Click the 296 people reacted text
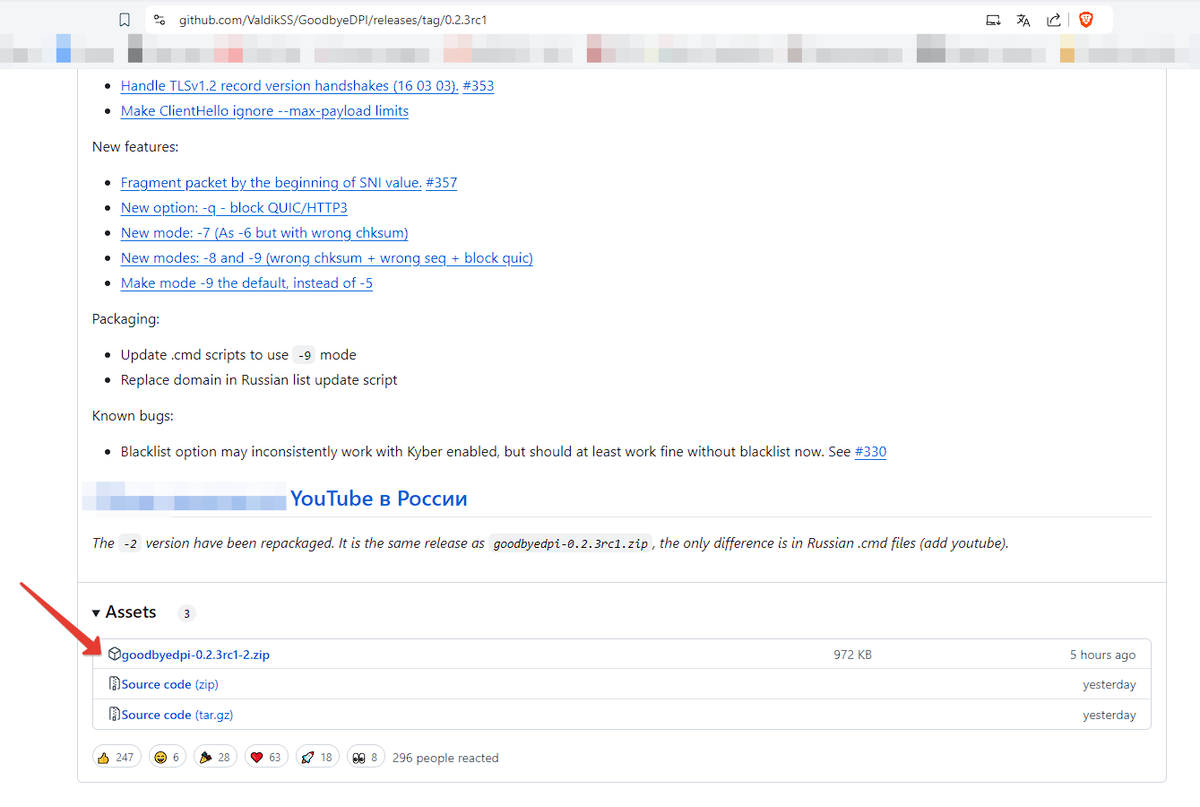The image size is (1200, 807). [445, 758]
